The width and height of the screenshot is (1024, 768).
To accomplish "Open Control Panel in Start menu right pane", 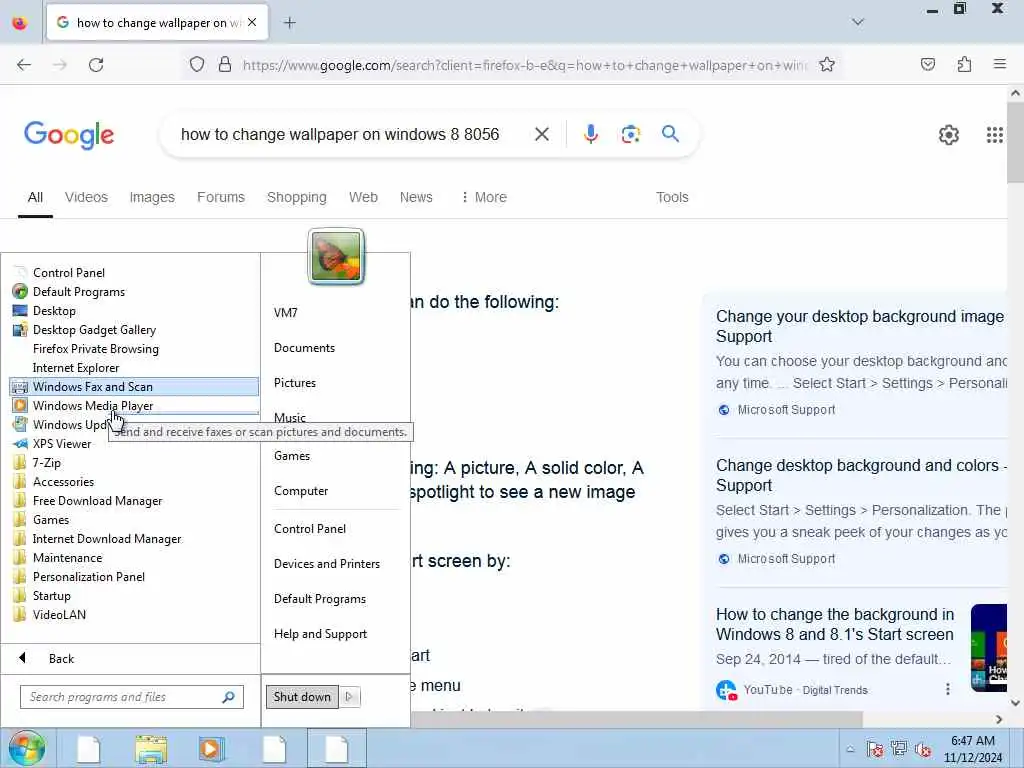I will tap(310, 528).
